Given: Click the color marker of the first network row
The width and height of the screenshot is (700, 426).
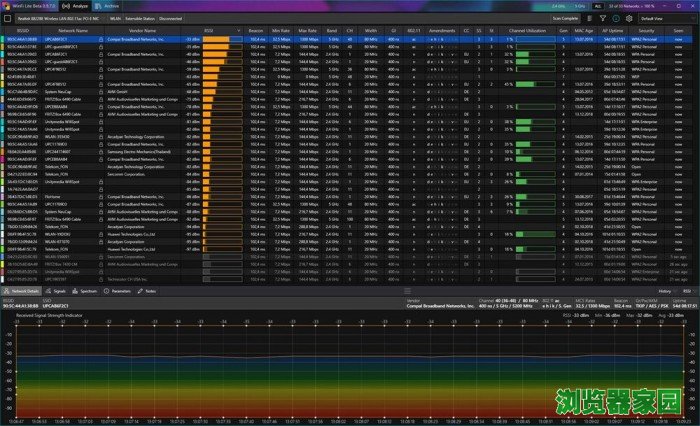Looking at the screenshot, I should coord(4,39).
